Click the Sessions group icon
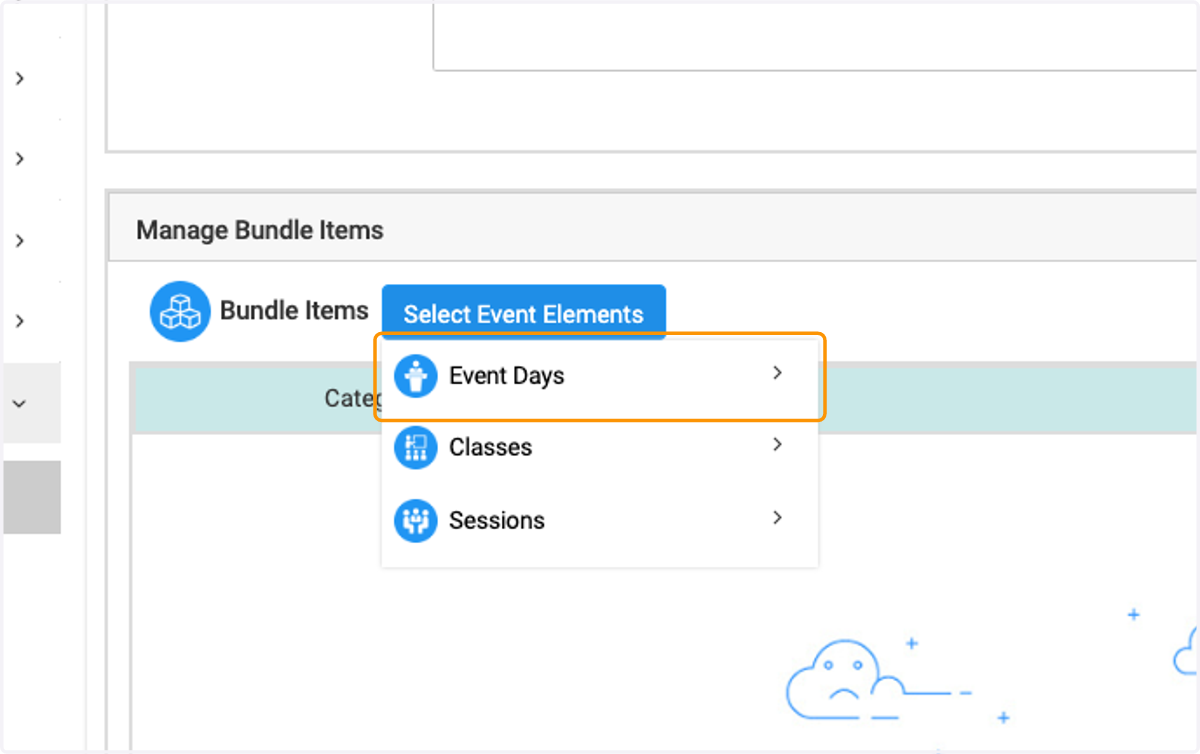The height and width of the screenshot is (754, 1200). pos(416,521)
